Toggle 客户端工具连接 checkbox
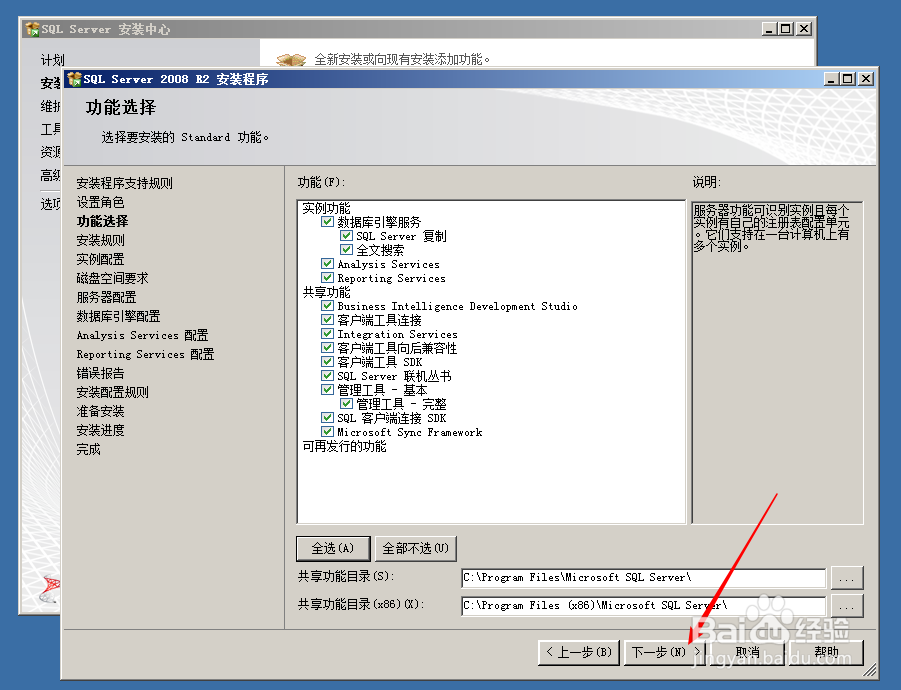This screenshot has width=901, height=690. click(328, 319)
